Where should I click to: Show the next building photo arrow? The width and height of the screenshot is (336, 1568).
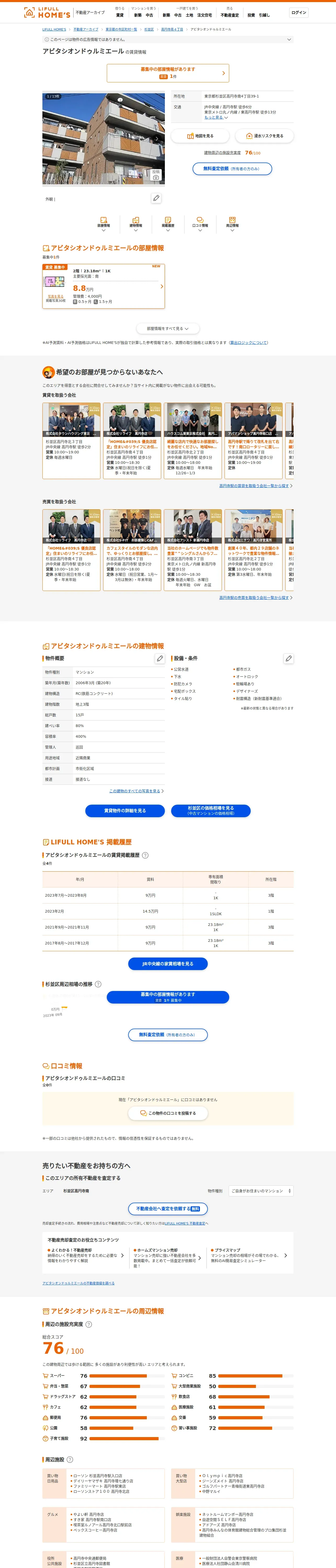pos(157,139)
